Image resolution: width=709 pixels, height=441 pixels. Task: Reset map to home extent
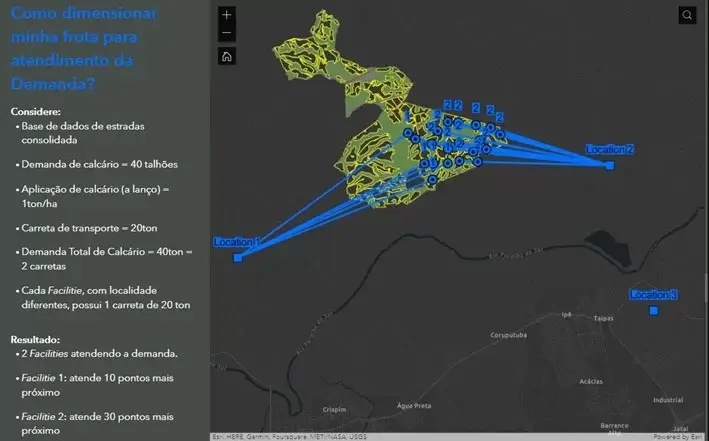point(227,56)
